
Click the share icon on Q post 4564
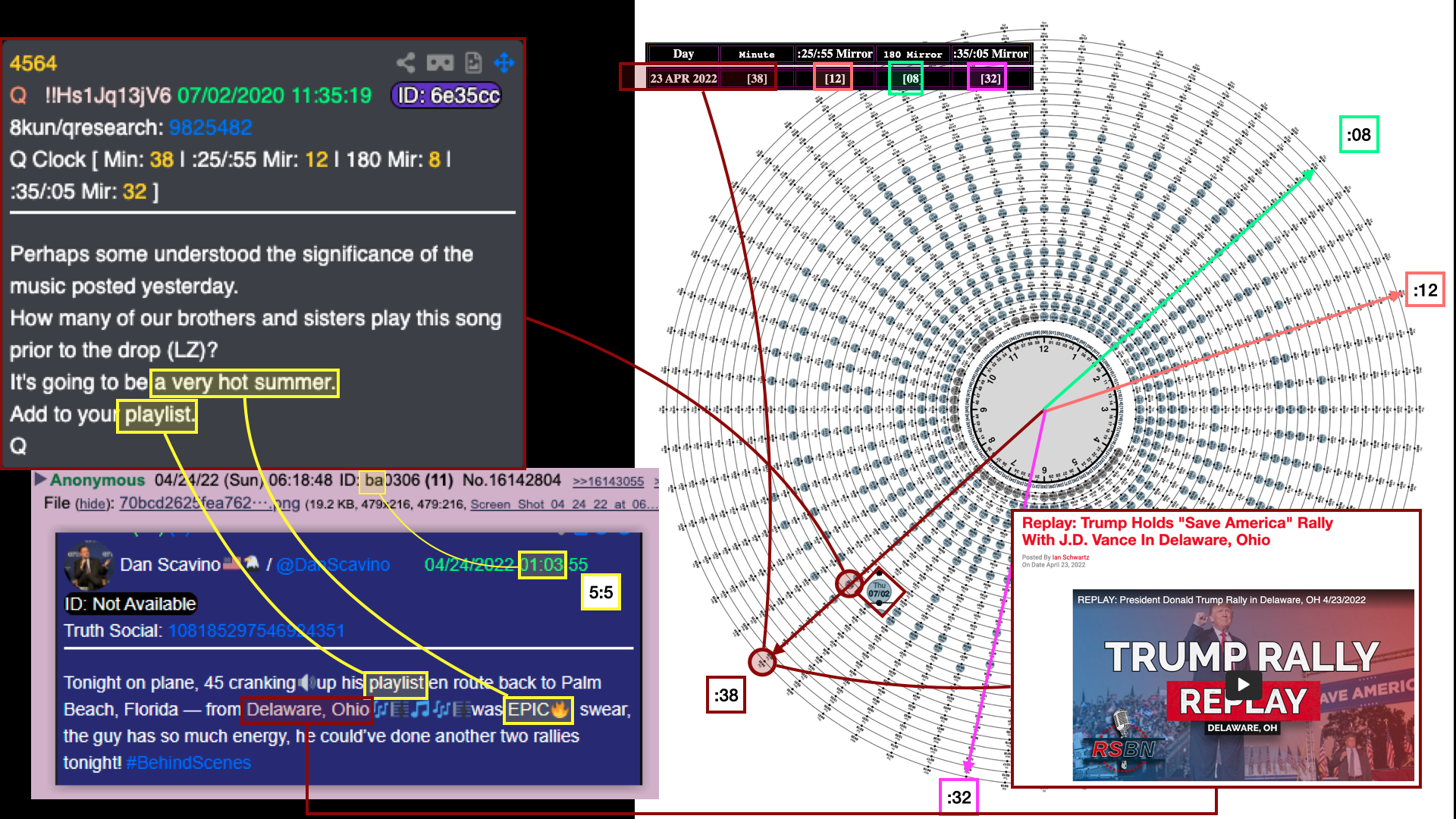[406, 63]
